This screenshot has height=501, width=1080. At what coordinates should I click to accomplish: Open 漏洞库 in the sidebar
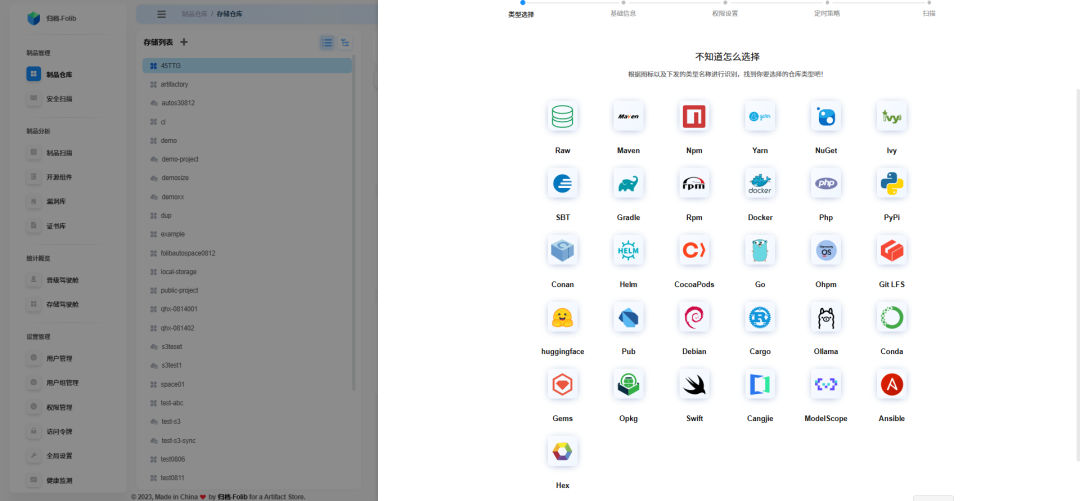pyautogui.click(x=56, y=201)
